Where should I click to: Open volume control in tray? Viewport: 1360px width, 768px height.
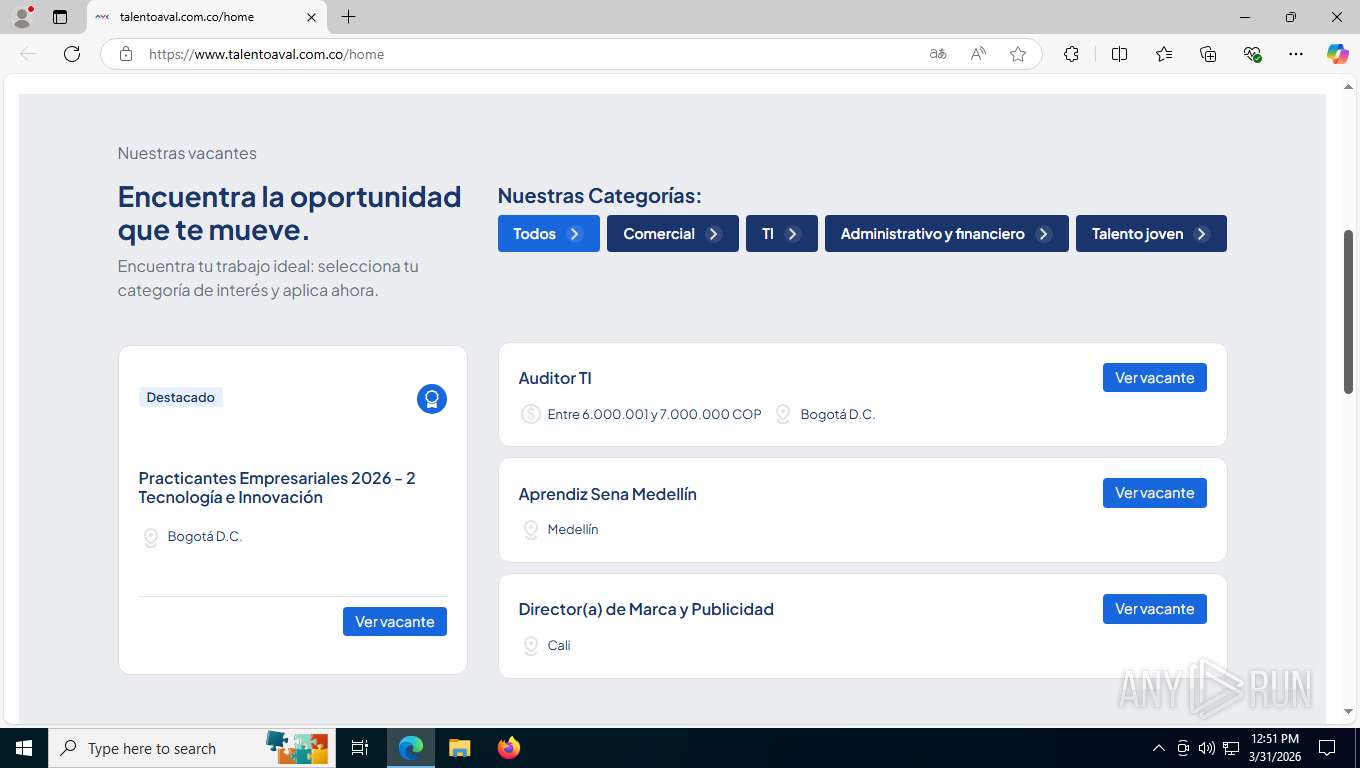point(1206,748)
